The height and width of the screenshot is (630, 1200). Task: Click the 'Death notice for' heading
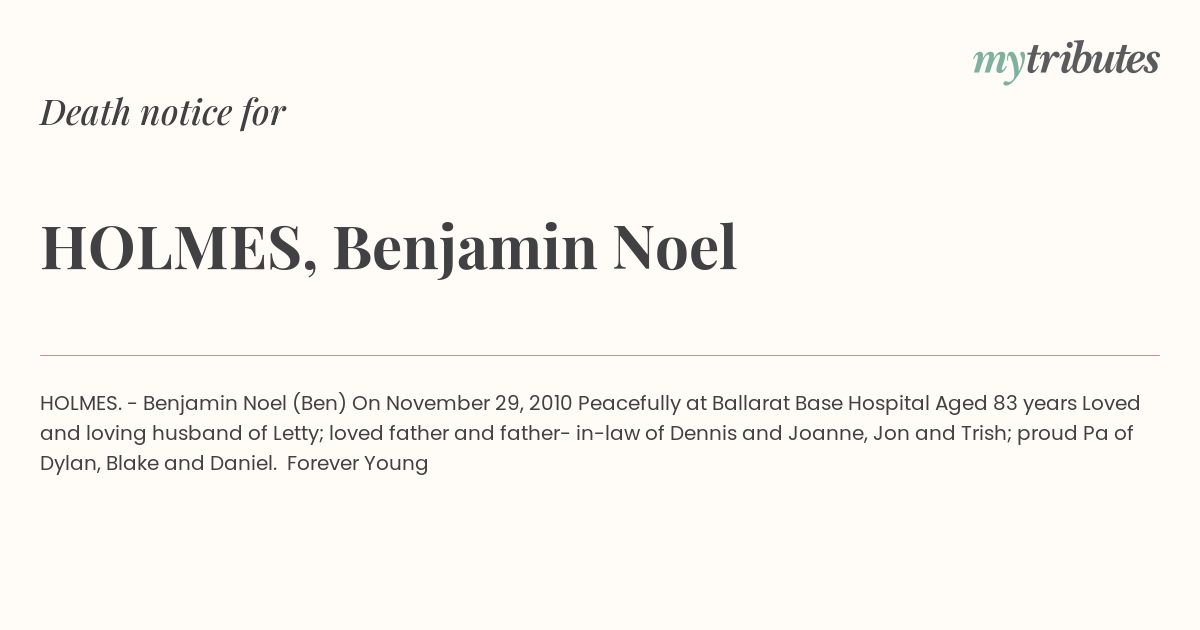(x=163, y=113)
